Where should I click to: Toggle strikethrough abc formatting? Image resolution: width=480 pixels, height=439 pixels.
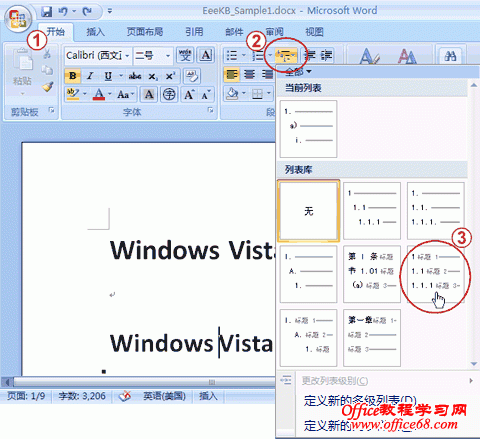135,76
